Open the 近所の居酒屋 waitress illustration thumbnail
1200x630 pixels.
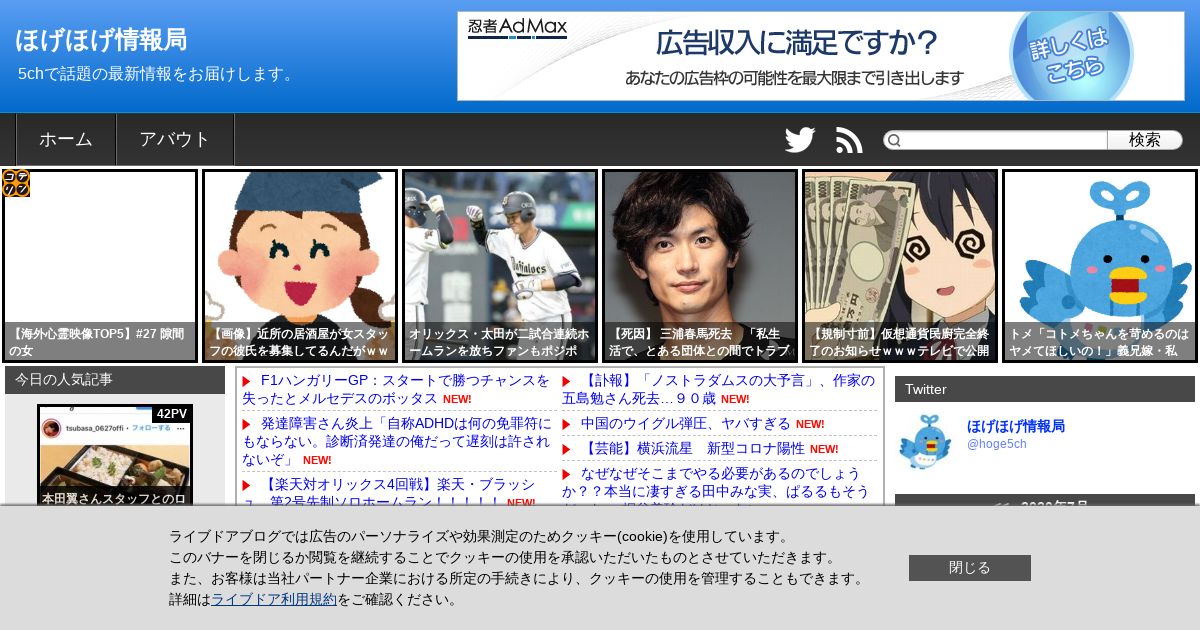[300, 266]
